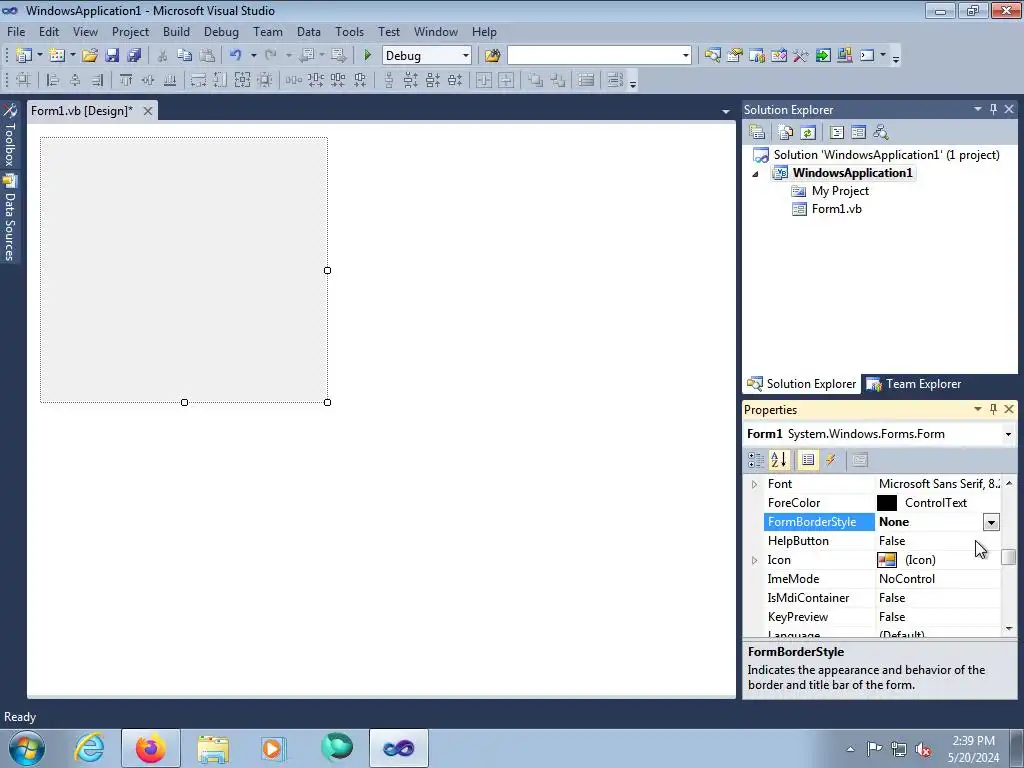1024x768 pixels.
Task: Toggle pin on Properties panel
Action: (993, 409)
